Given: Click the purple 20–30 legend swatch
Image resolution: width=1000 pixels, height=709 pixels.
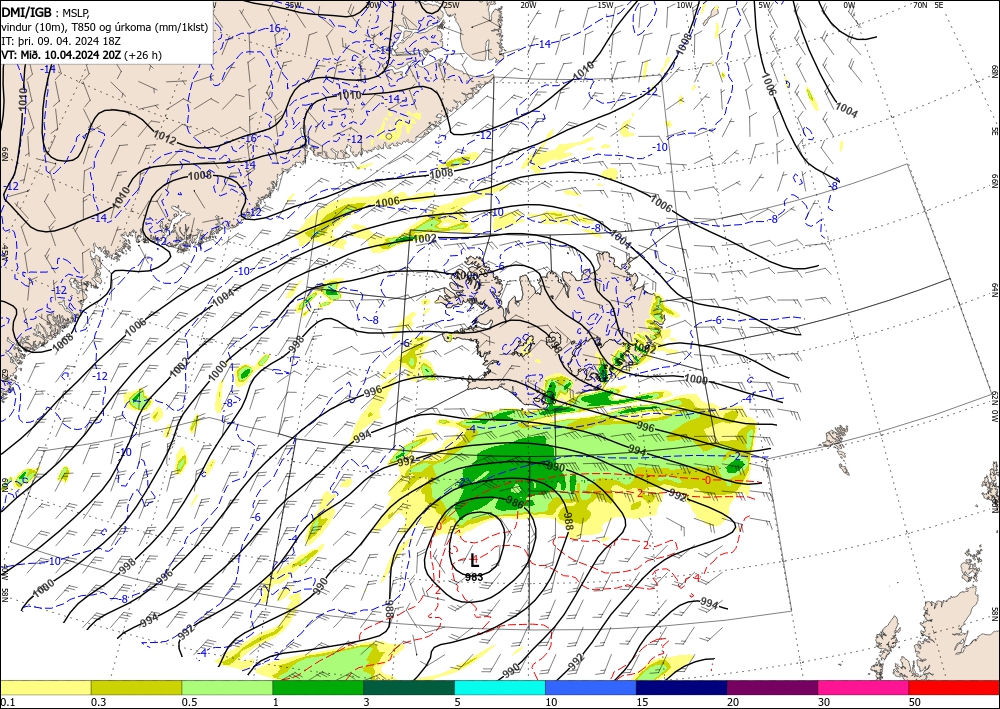Looking at the screenshot, I should point(772,687).
